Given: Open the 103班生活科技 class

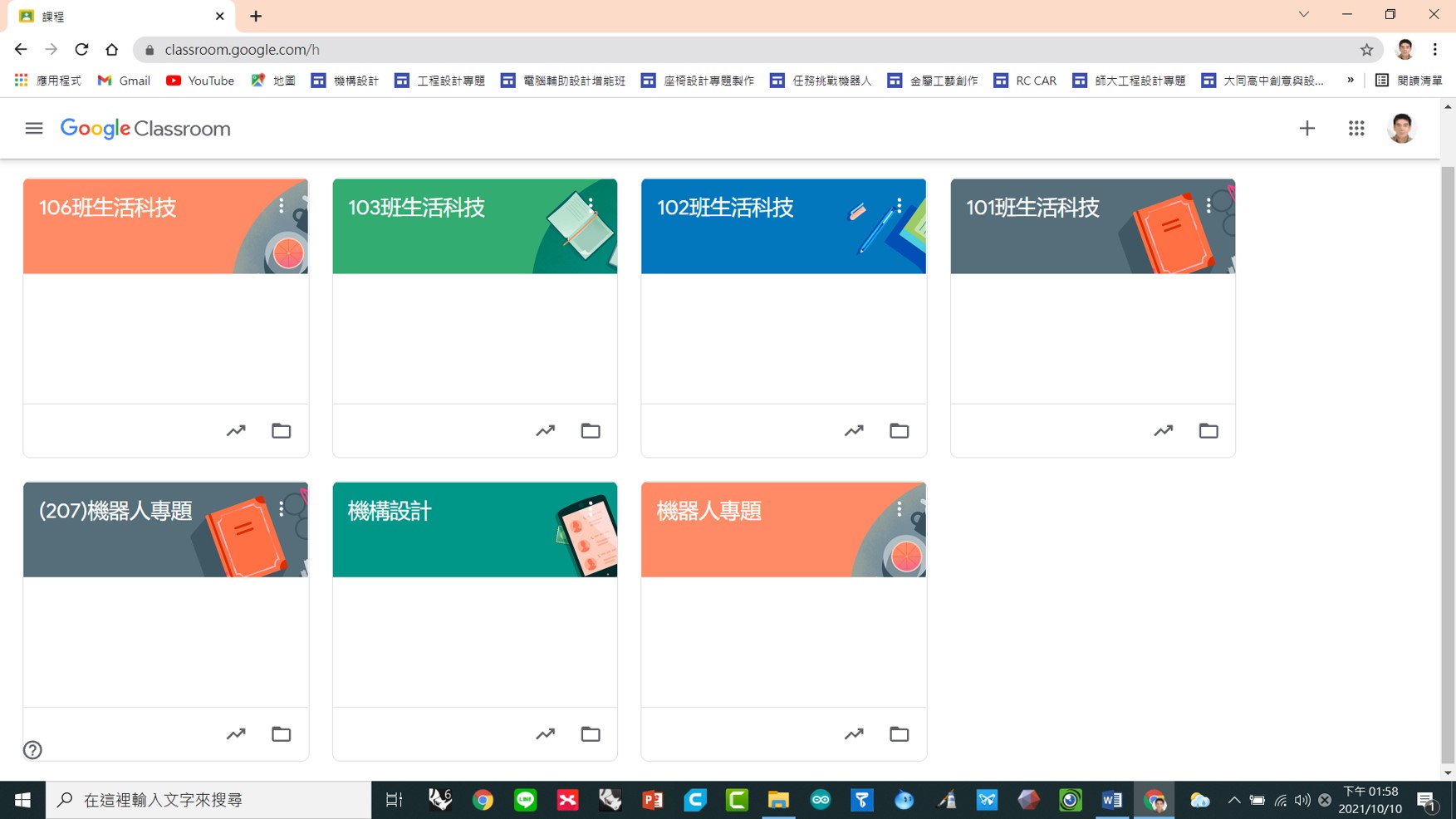Looking at the screenshot, I should pyautogui.click(x=416, y=208).
